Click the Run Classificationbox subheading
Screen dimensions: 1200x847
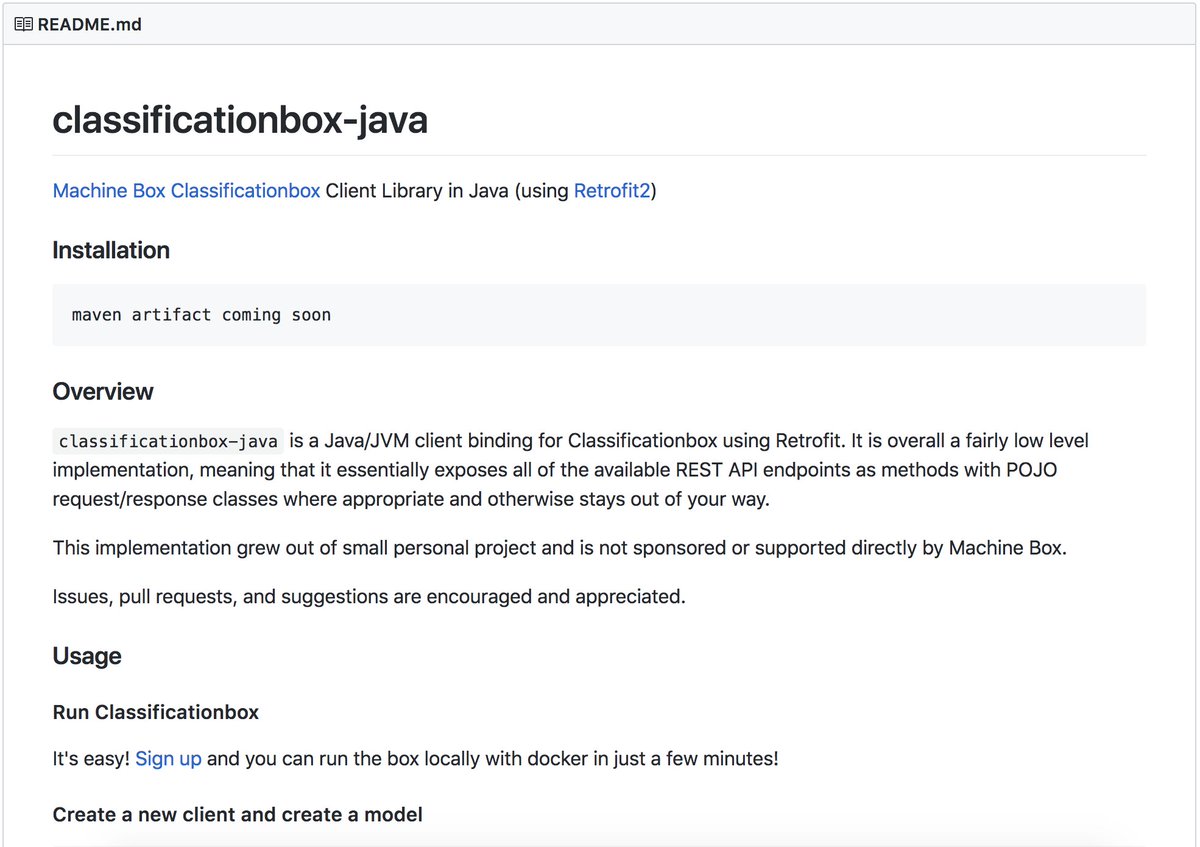(x=156, y=712)
